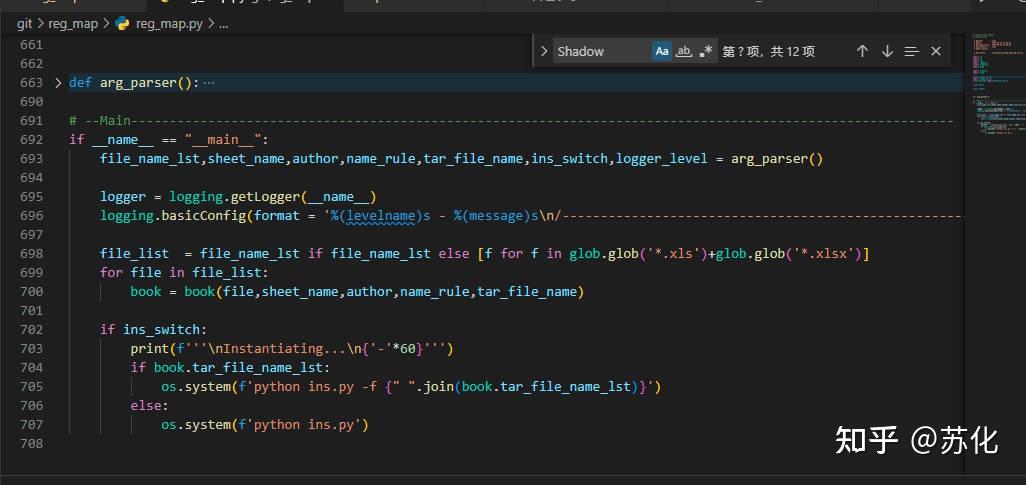Image resolution: width=1026 pixels, height=485 pixels.
Task: Click line number 702 in the gutter
Action: click(x=31, y=329)
